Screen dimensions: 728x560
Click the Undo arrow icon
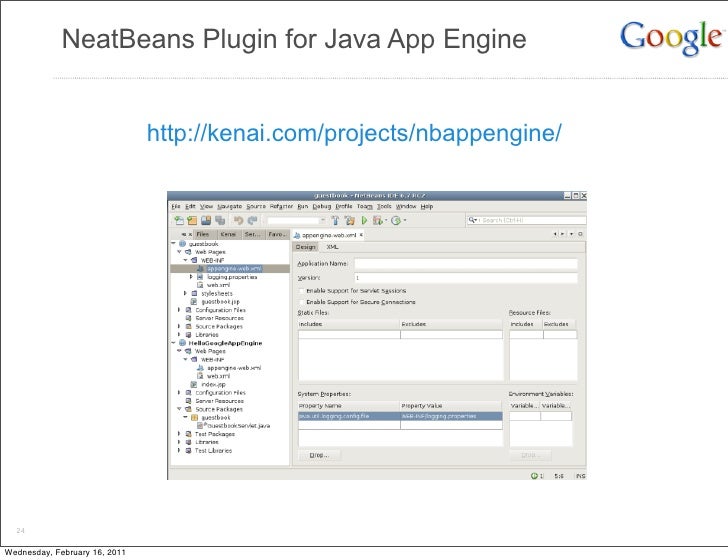(x=239, y=221)
